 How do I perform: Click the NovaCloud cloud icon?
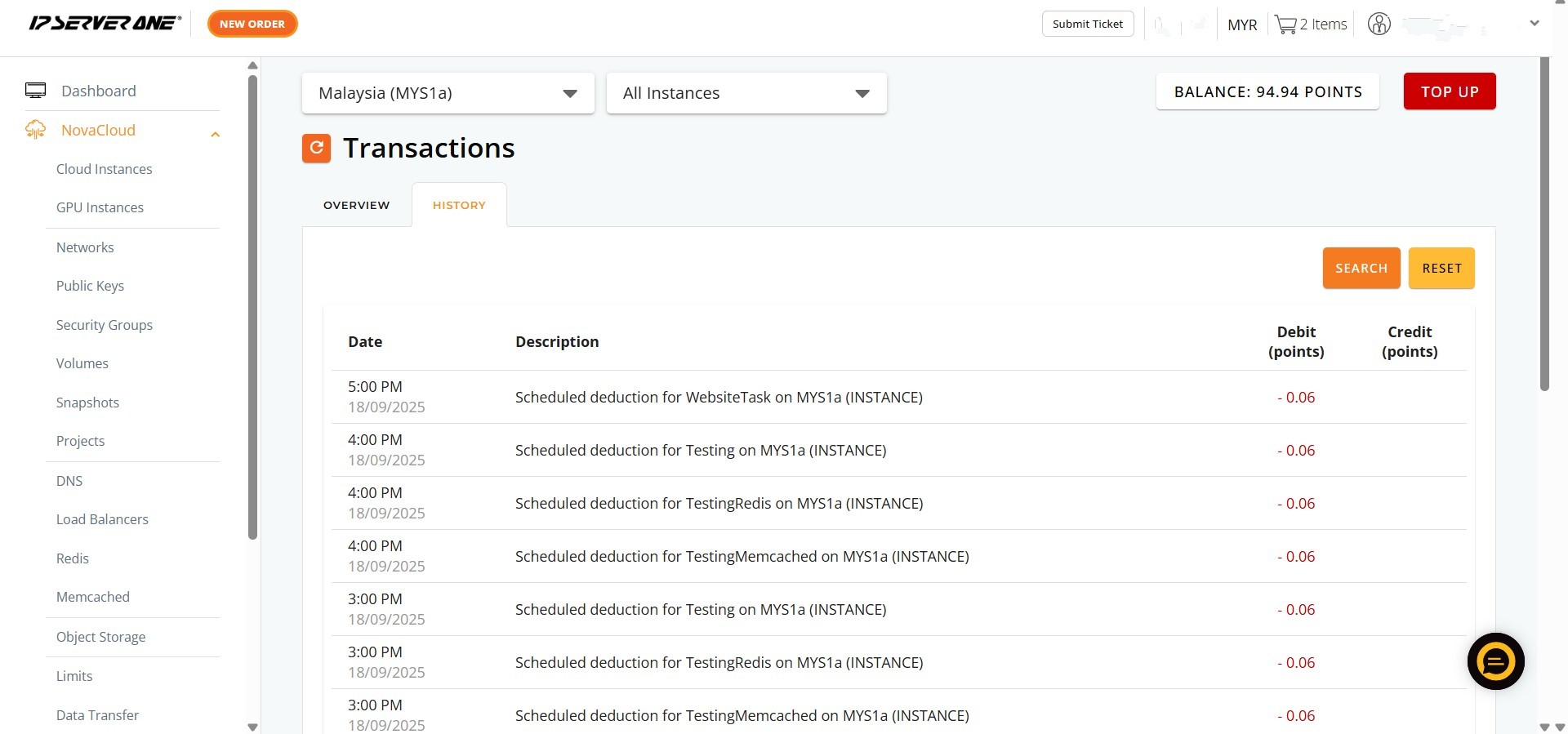click(x=35, y=130)
